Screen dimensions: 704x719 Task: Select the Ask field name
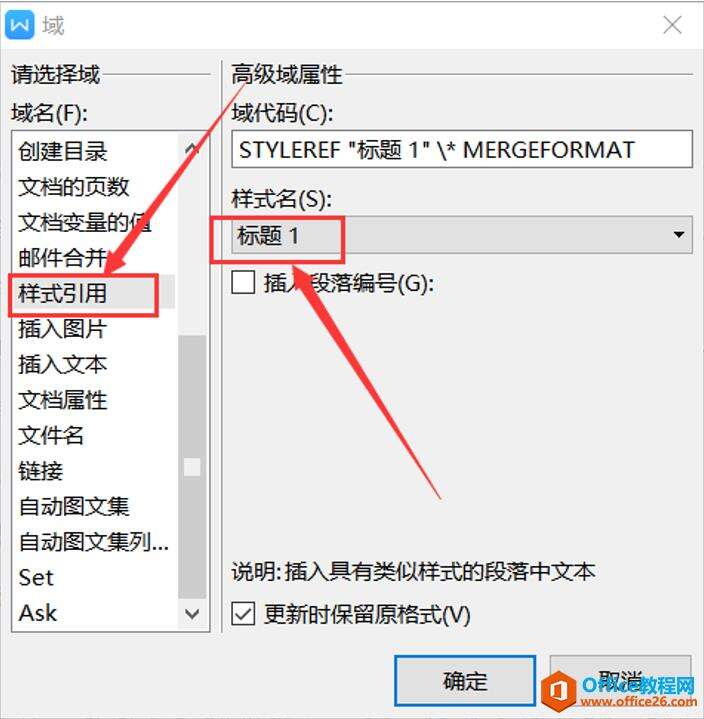point(94,613)
